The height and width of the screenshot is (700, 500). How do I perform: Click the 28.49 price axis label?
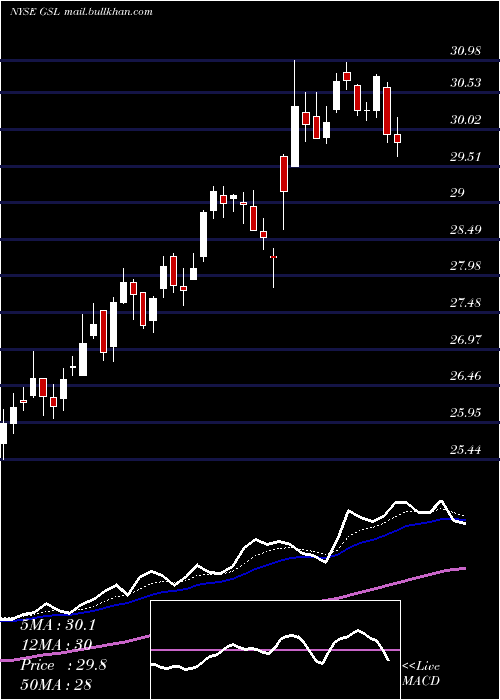pyautogui.click(x=466, y=230)
